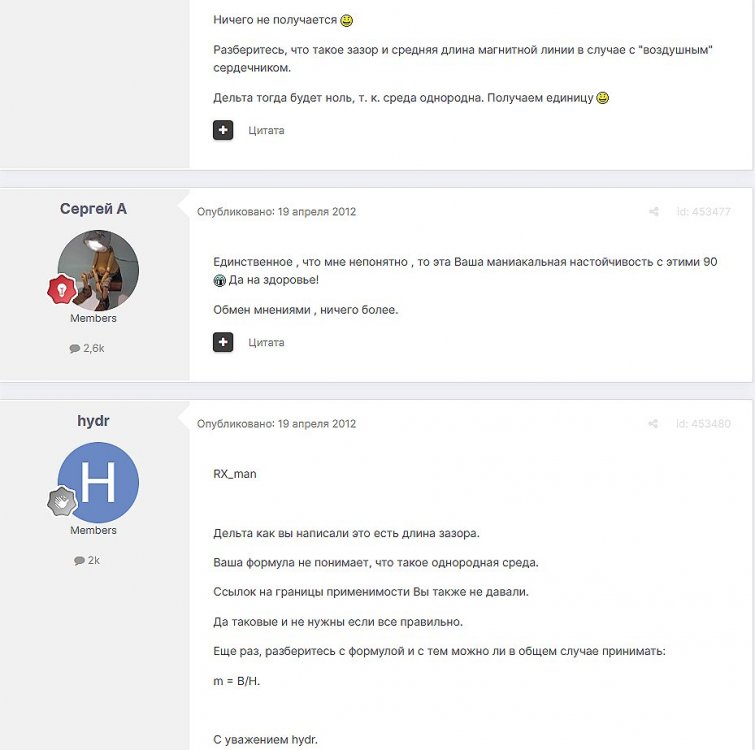Open the Сергей А username link

93,209
